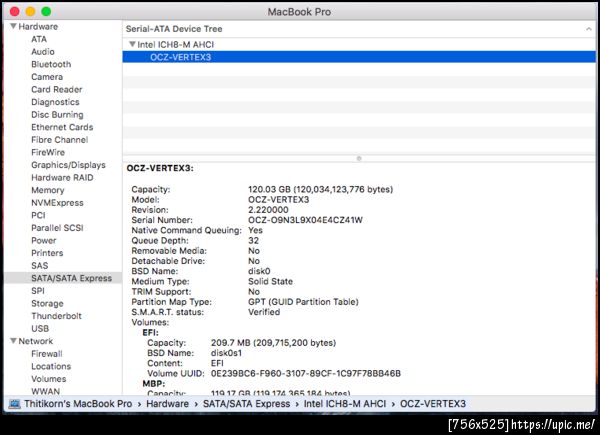
Task: Click SATA/SATA Express in the path bar
Action: 246,404
